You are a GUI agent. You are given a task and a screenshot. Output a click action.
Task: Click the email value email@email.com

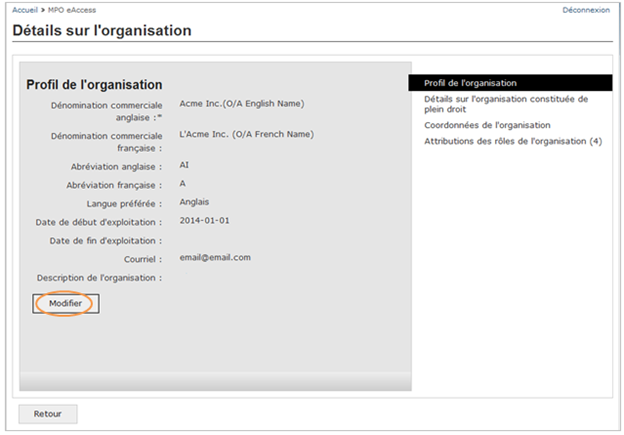pyautogui.click(x=215, y=257)
